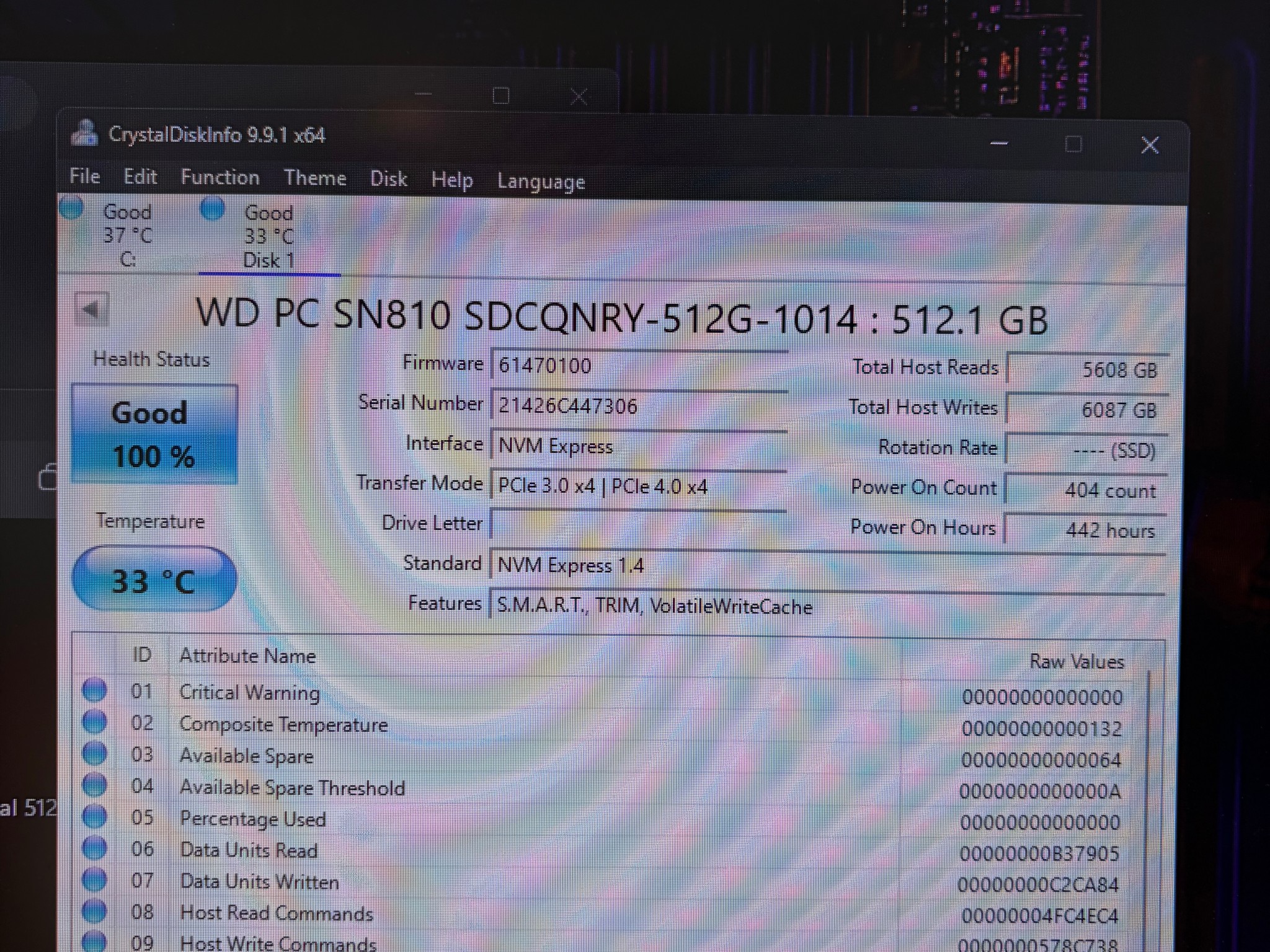Select the Composite Temperature attribute name
The image size is (1270, 952).
[283, 724]
